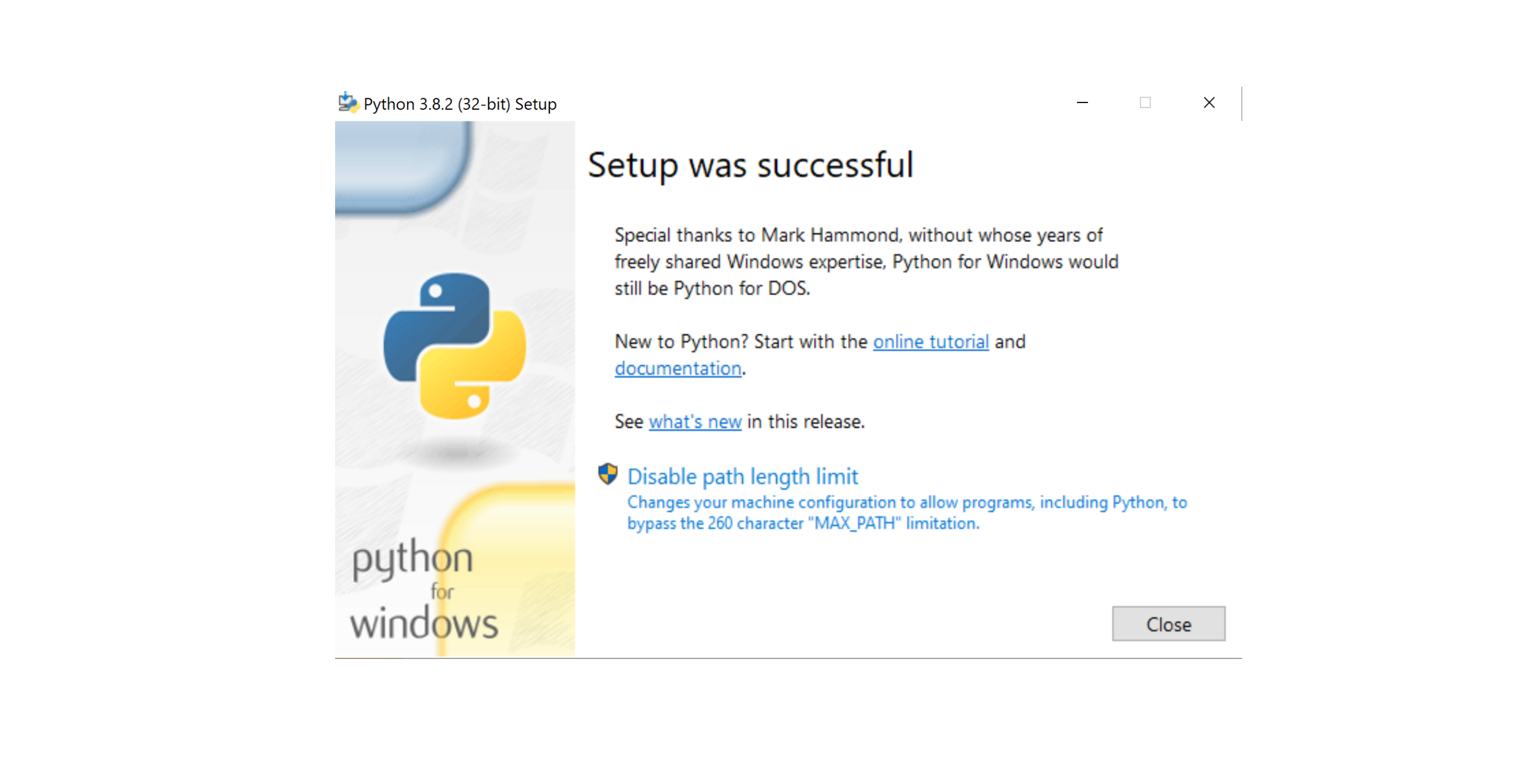Click the Close button
The height and width of the screenshot is (784, 1537).
[1168, 624]
